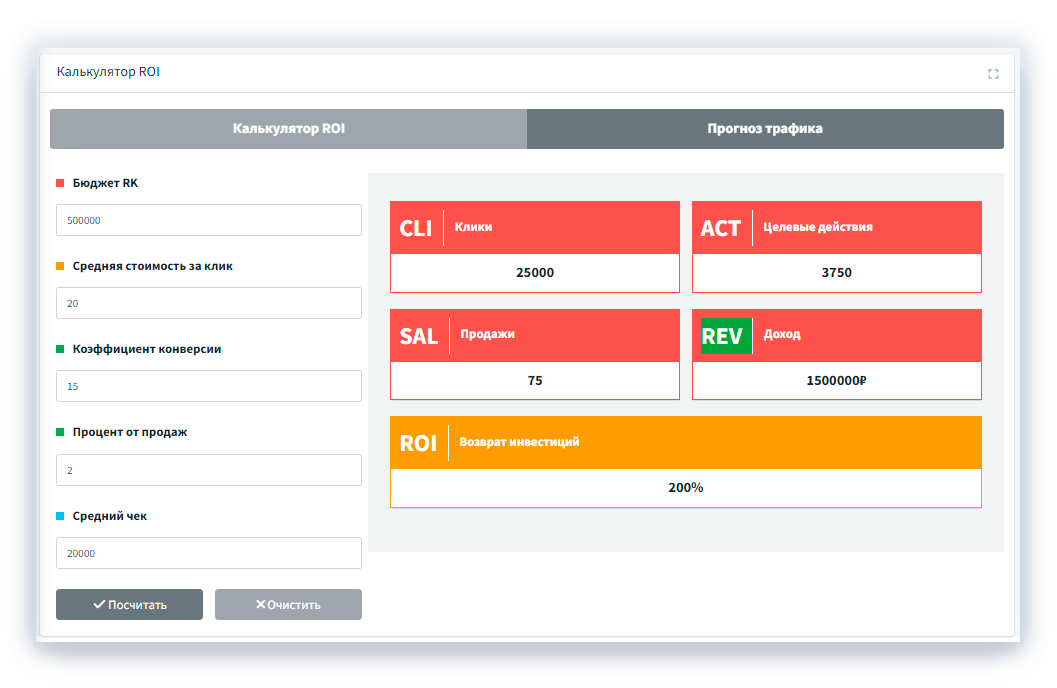Select the Калькулятор ROI tab
The height and width of the screenshot is (688, 1057).
pos(288,129)
